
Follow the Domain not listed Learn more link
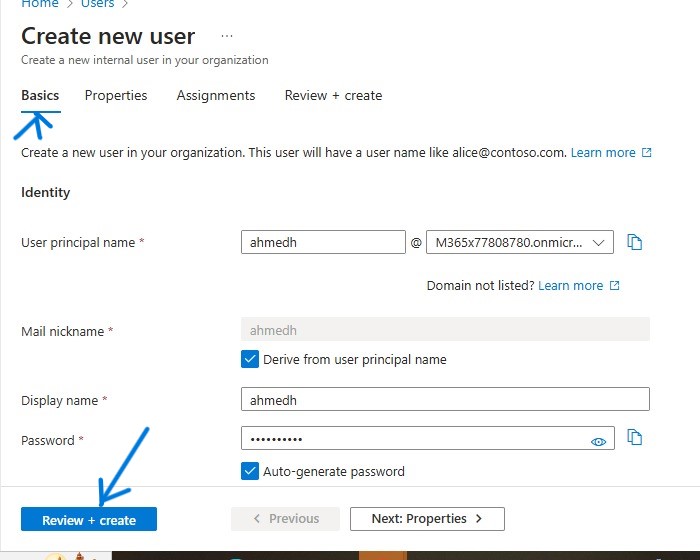(x=570, y=286)
